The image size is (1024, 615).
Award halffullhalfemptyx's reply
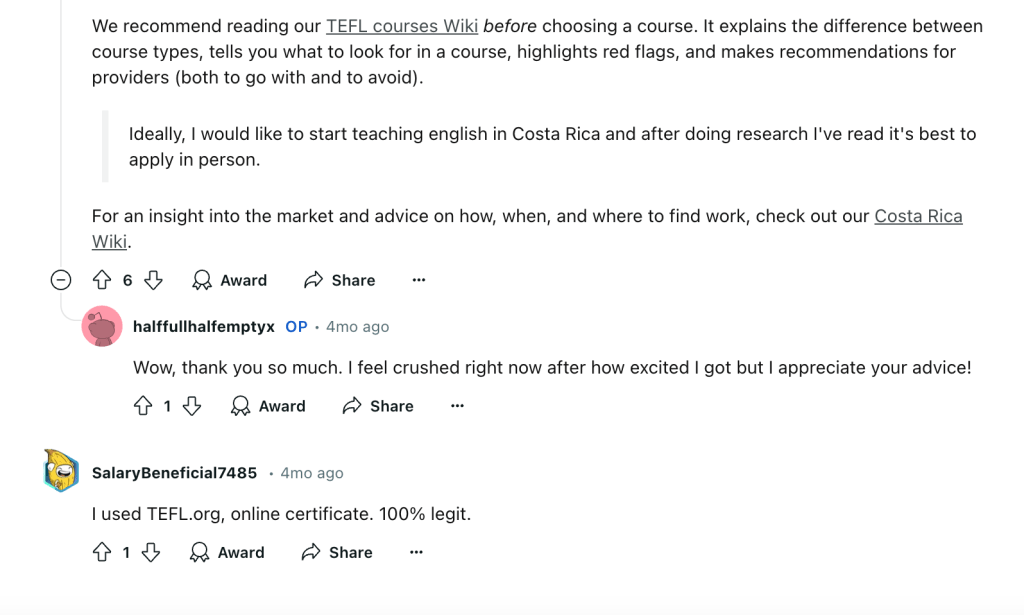(267, 406)
